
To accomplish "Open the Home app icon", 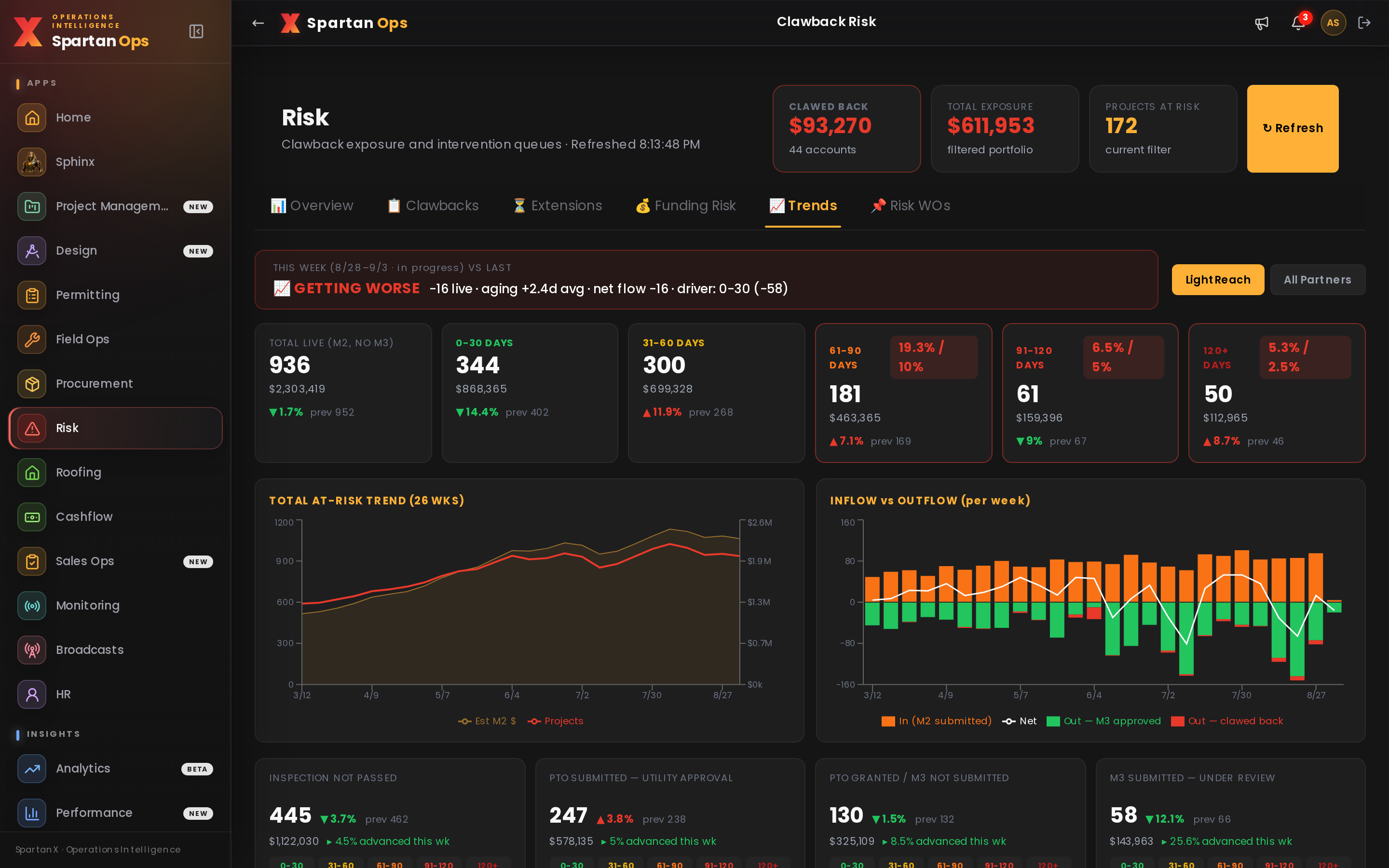I will (32, 118).
